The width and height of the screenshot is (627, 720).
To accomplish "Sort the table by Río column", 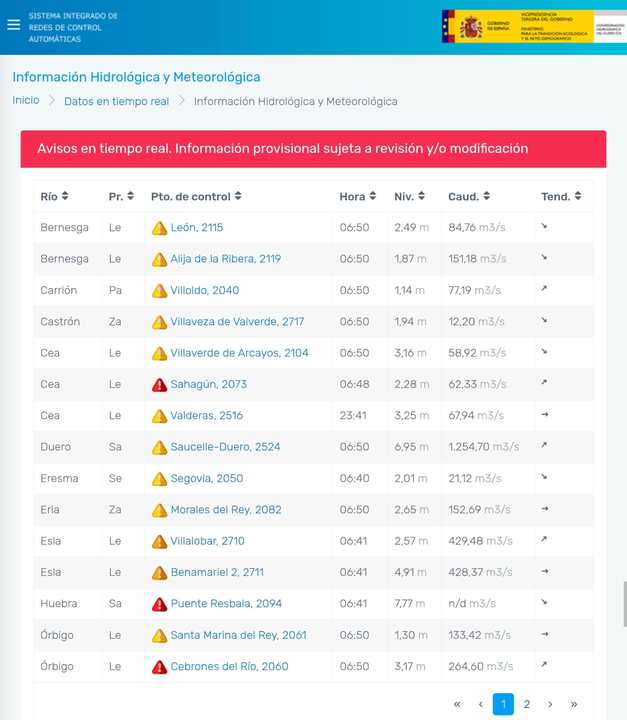I will point(55,197).
